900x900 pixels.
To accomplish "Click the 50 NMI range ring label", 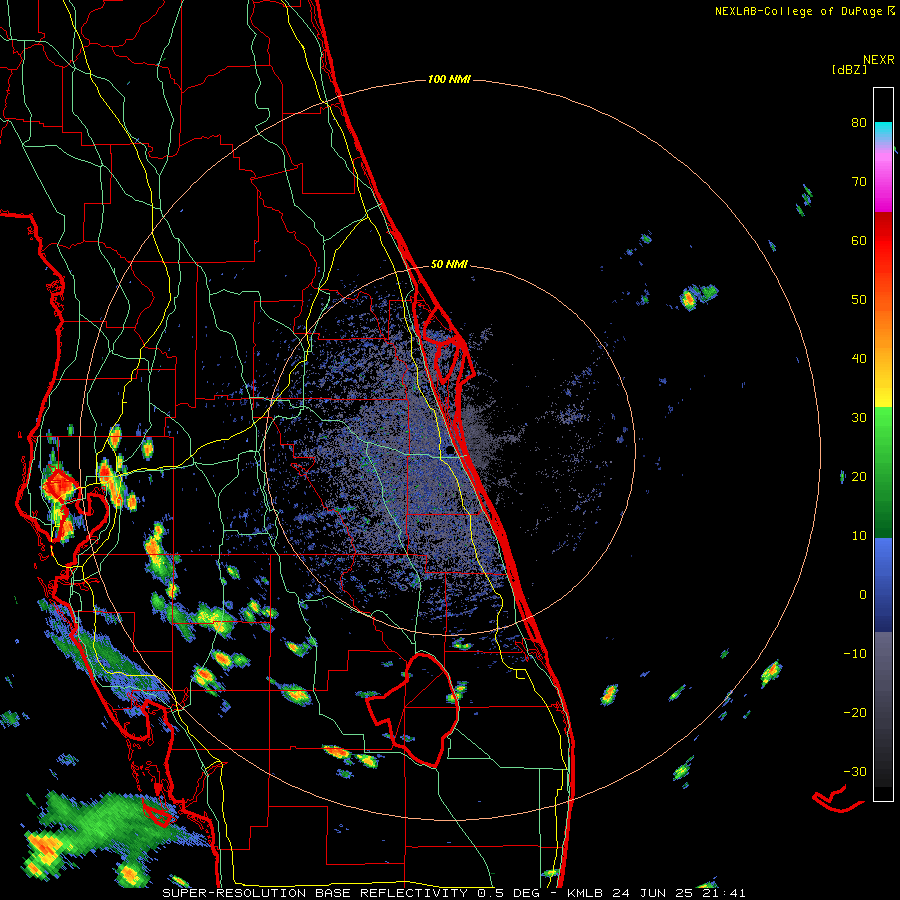I will tap(449, 265).
